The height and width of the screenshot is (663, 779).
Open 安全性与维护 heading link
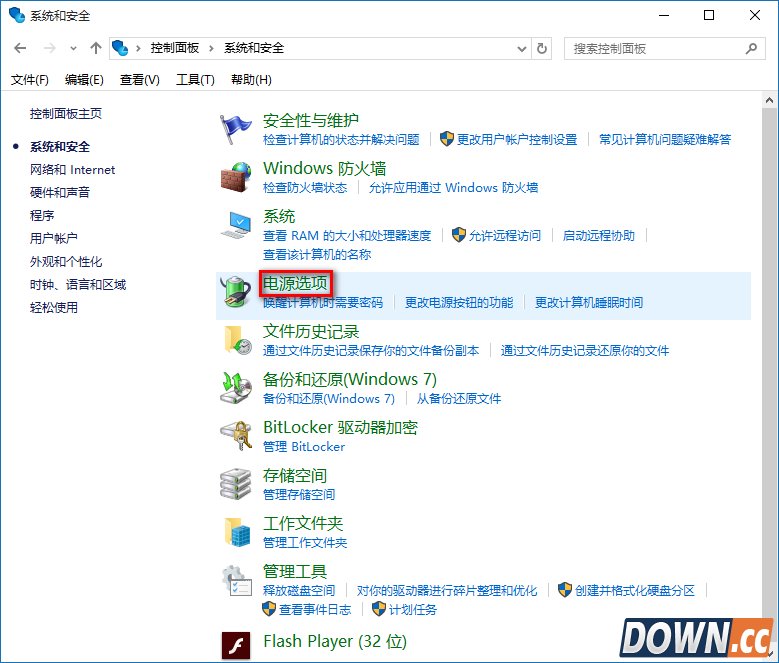click(311, 120)
